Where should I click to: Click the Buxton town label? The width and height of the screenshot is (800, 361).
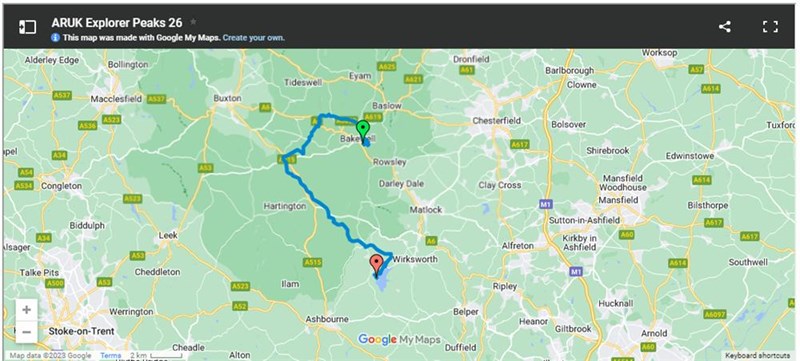pos(227,98)
